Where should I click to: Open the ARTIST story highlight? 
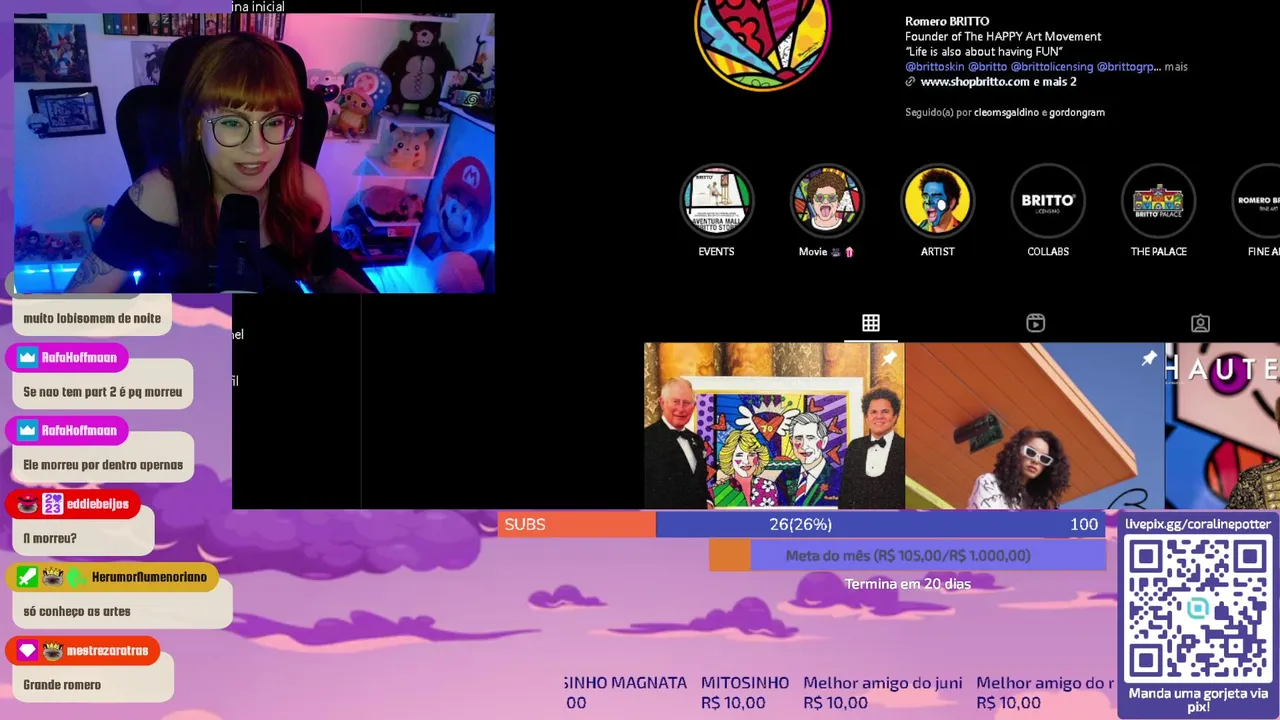[937, 201]
